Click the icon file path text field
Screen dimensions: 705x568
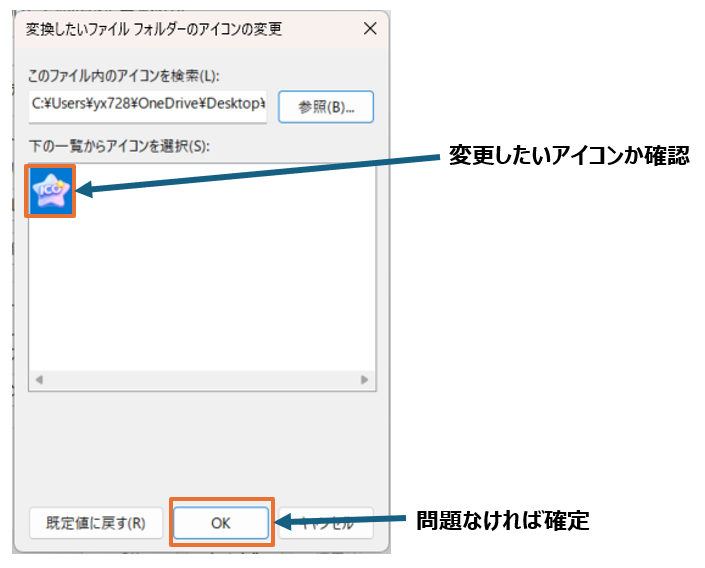pyautogui.click(x=148, y=106)
